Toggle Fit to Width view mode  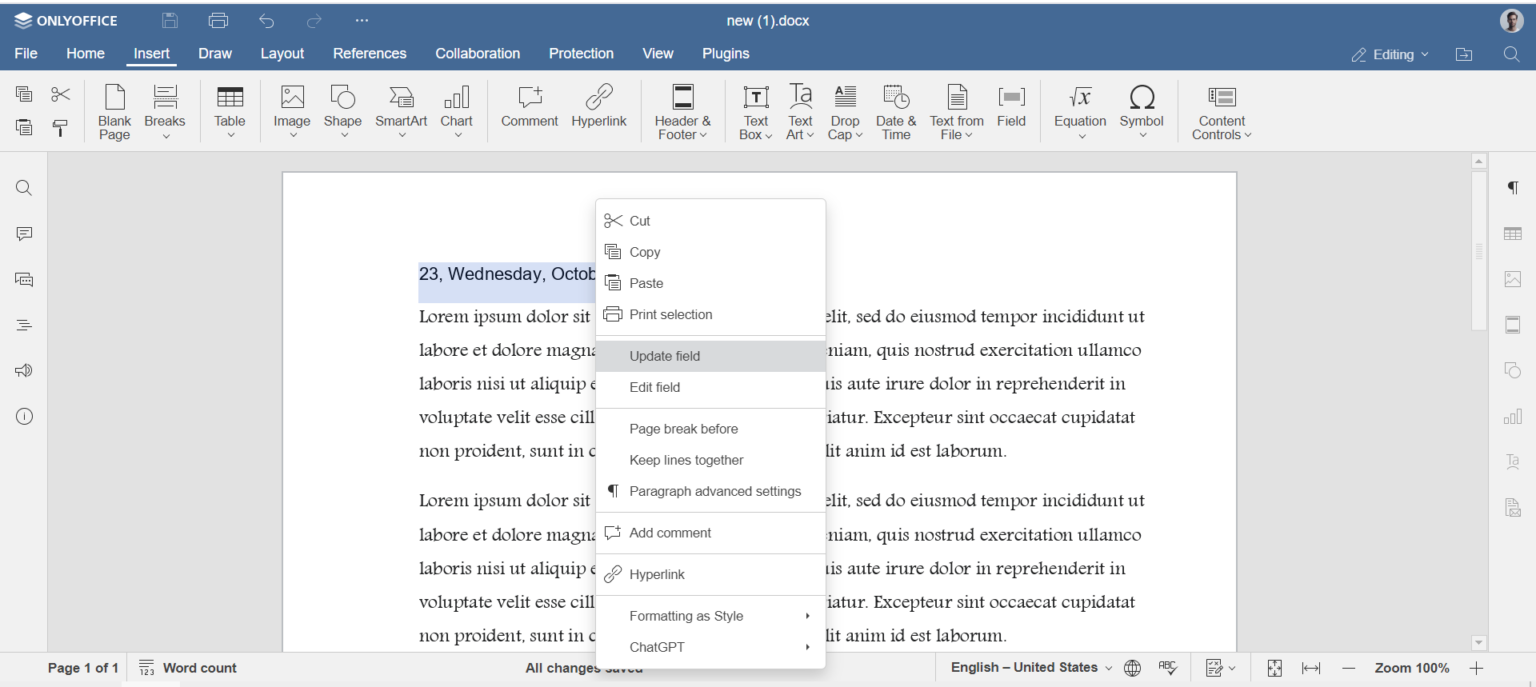pos(1311,667)
